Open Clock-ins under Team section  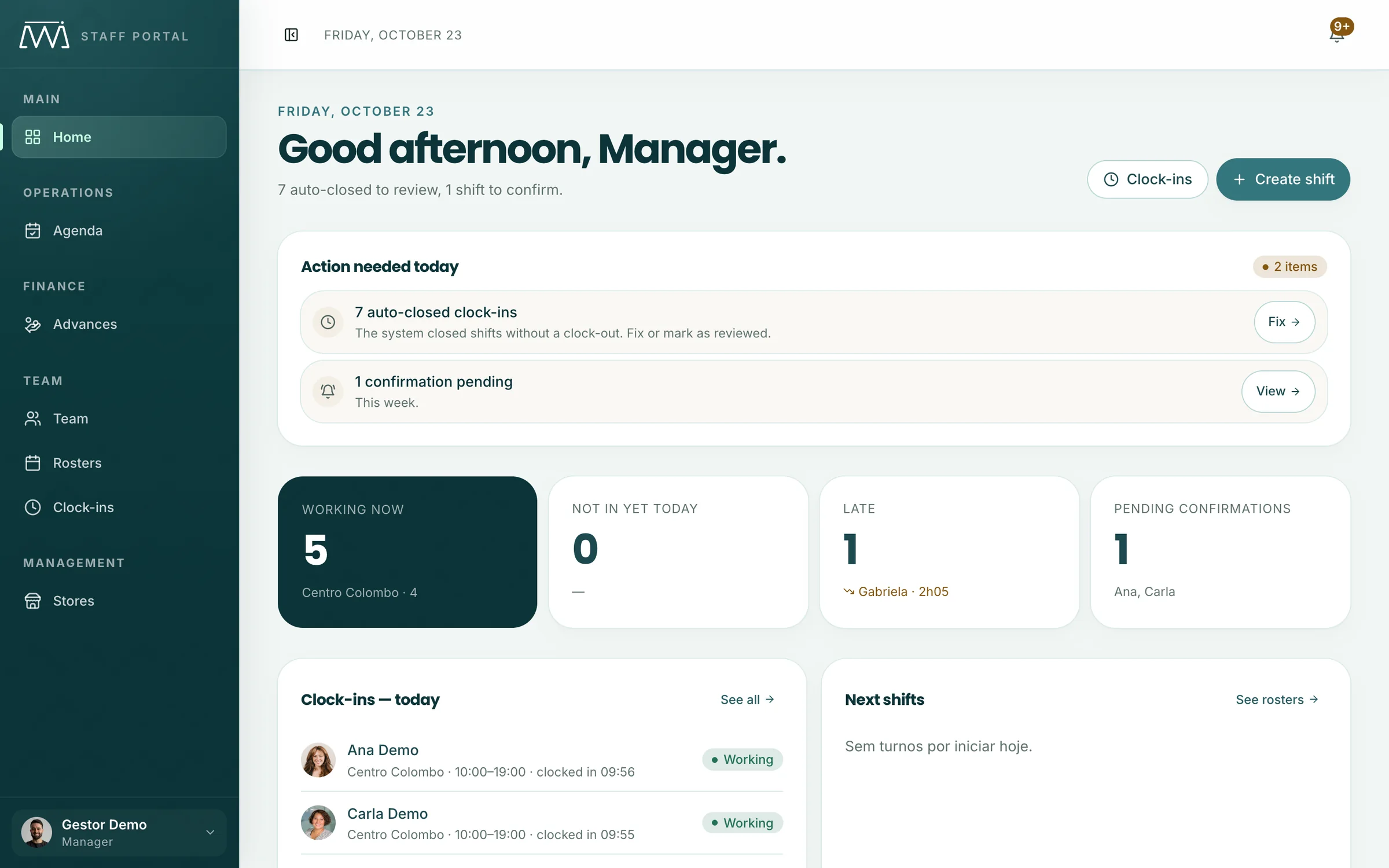tap(119, 507)
